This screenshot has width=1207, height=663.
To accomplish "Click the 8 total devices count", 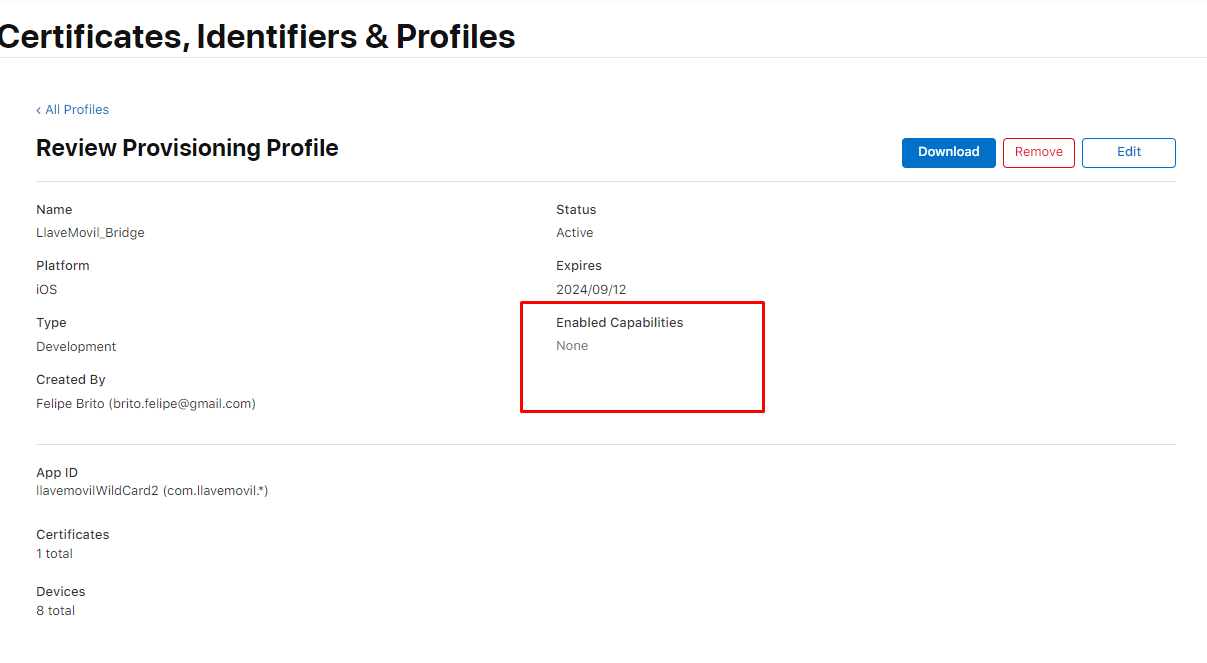I will (x=55, y=611).
